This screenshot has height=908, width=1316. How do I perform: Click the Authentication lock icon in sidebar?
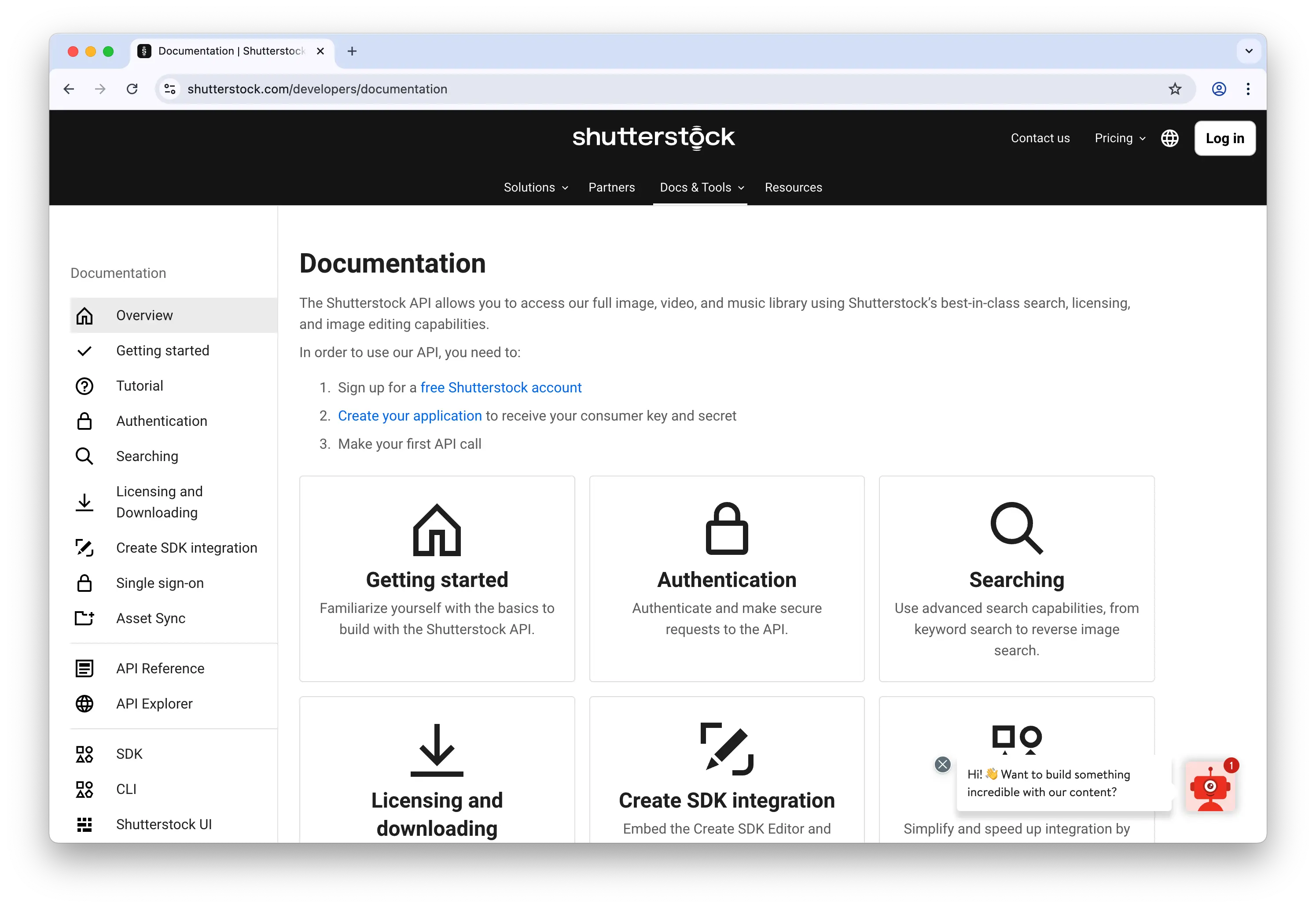(x=84, y=421)
